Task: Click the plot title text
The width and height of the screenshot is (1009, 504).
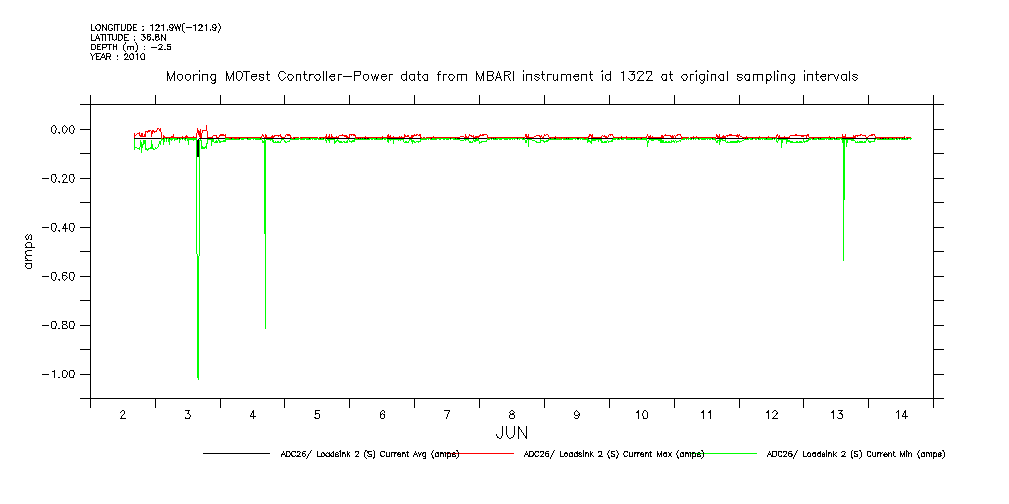Action: [511, 77]
